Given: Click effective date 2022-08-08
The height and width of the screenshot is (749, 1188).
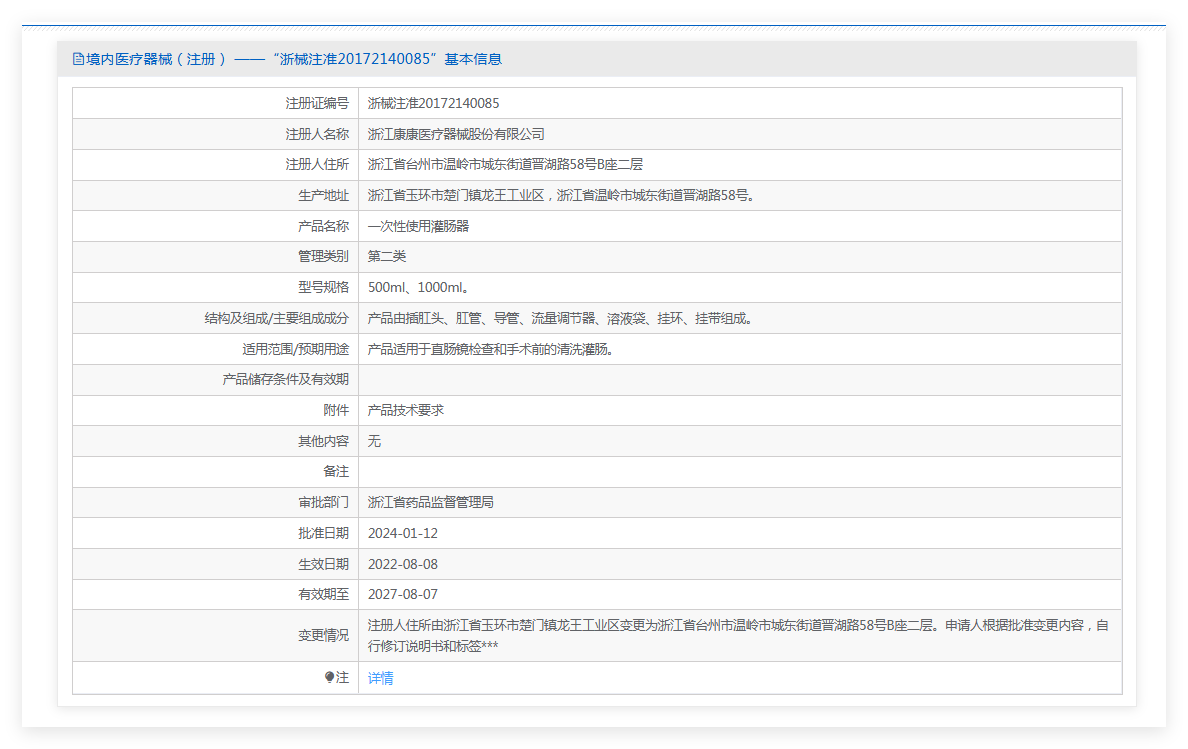Looking at the screenshot, I should [x=402, y=564].
